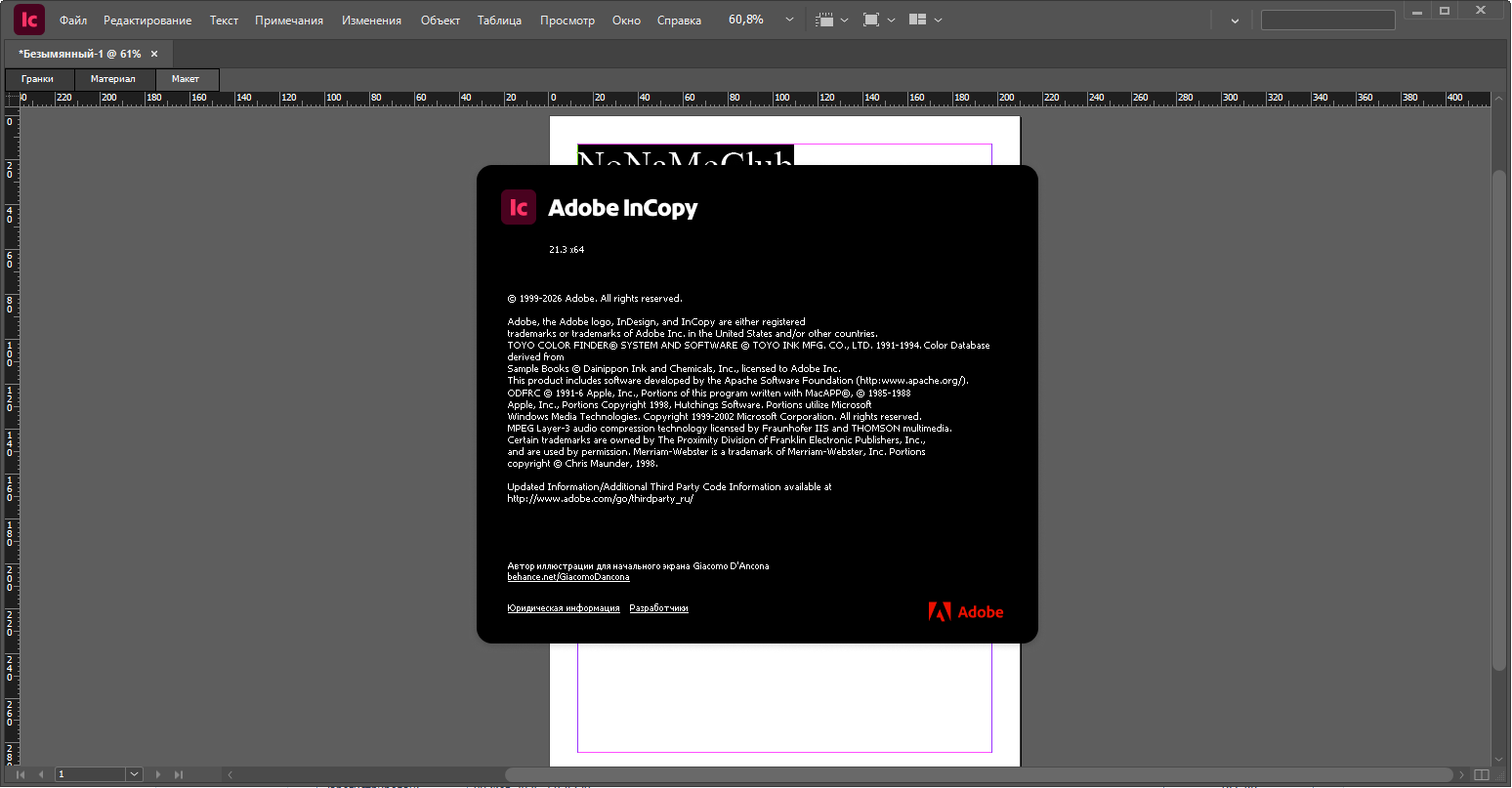This screenshot has height=788, width=1512.
Task: Click the http://www.adobe.com/go/thirdparty_ru/ text
Action: click(x=601, y=499)
